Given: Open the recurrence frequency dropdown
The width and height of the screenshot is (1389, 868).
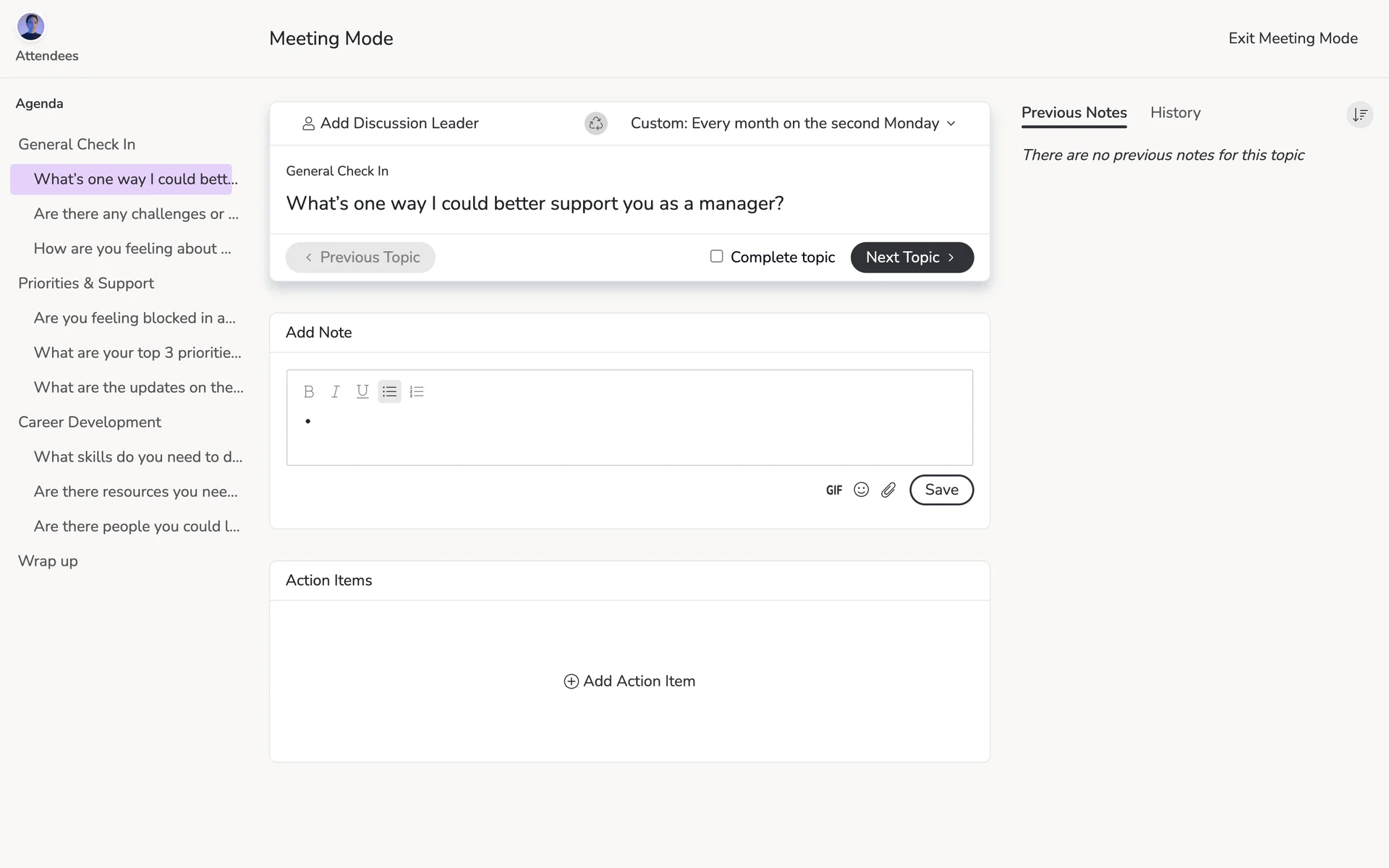Looking at the screenshot, I should point(793,123).
